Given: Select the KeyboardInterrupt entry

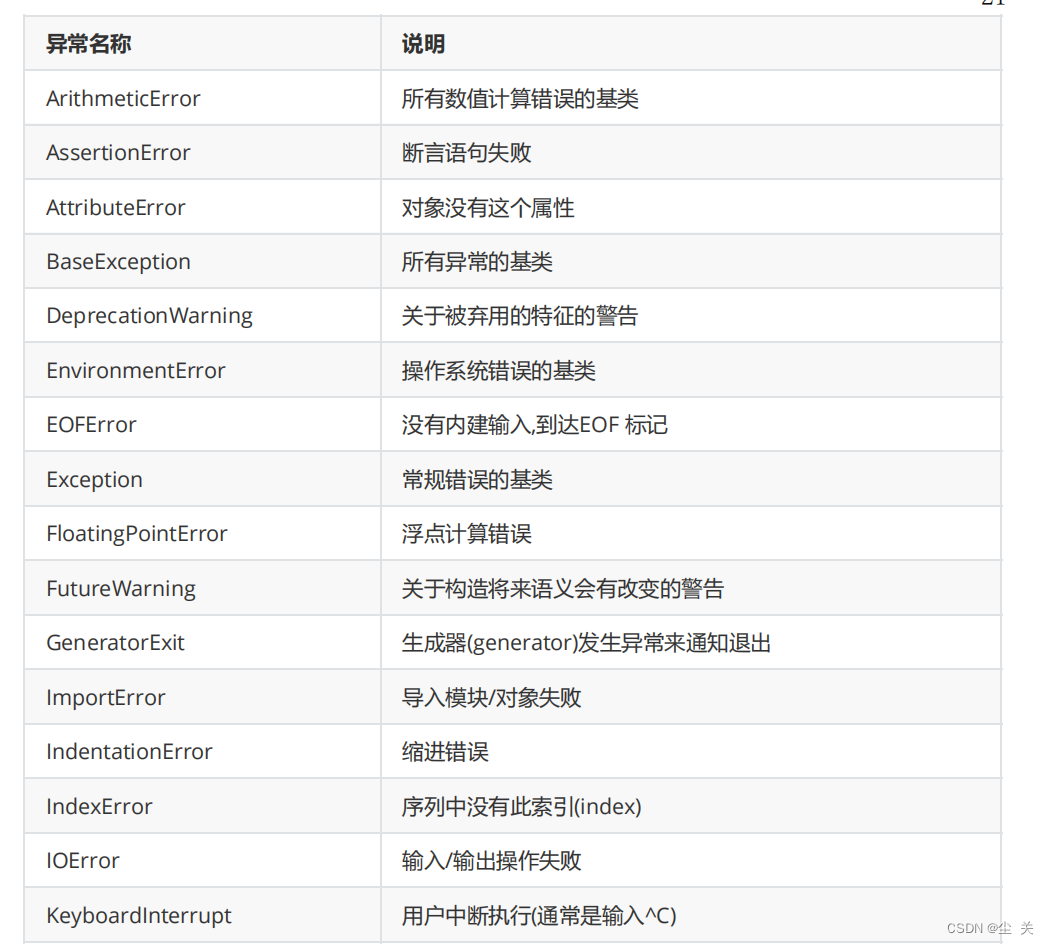Looking at the screenshot, I should [x=138, y=916].
